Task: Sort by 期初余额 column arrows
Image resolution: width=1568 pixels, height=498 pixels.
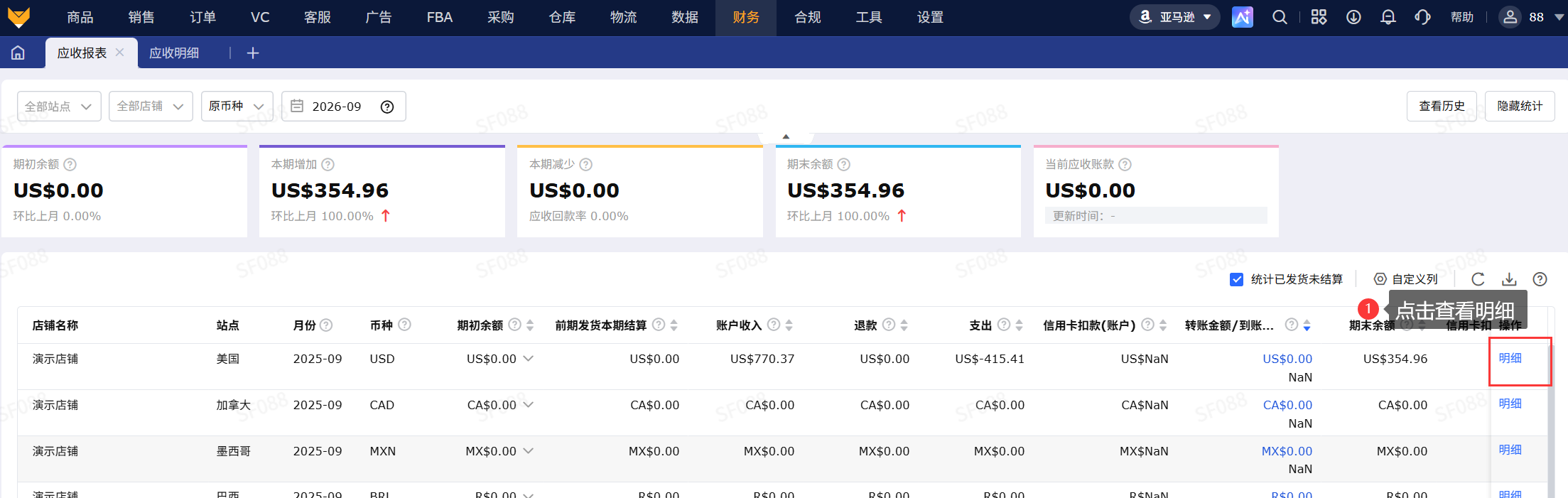Action: pos(530,325)
